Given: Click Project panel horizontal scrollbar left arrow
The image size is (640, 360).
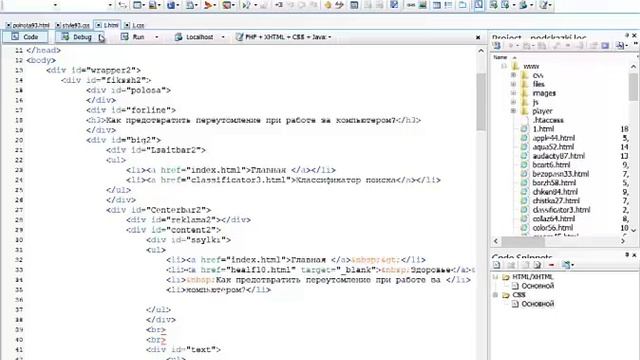Looking at the screenshot, I should (496, 241).
